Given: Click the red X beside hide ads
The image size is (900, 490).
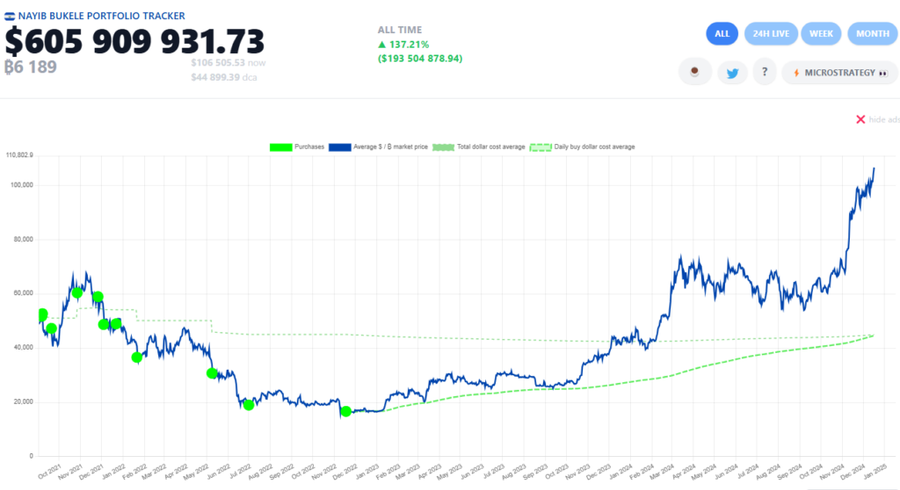Looking at the screenshot, I should [860, 119].
